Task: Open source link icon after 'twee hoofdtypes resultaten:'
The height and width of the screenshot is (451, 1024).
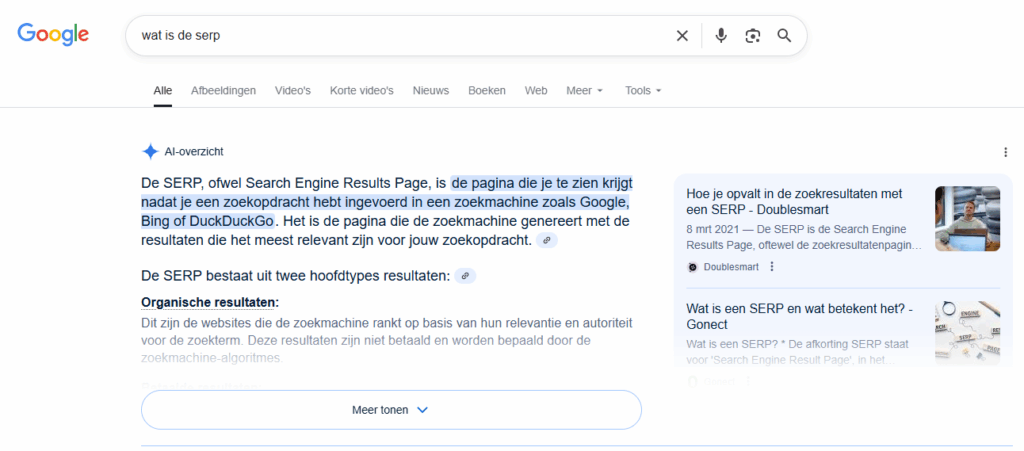Action: [466, 276]
